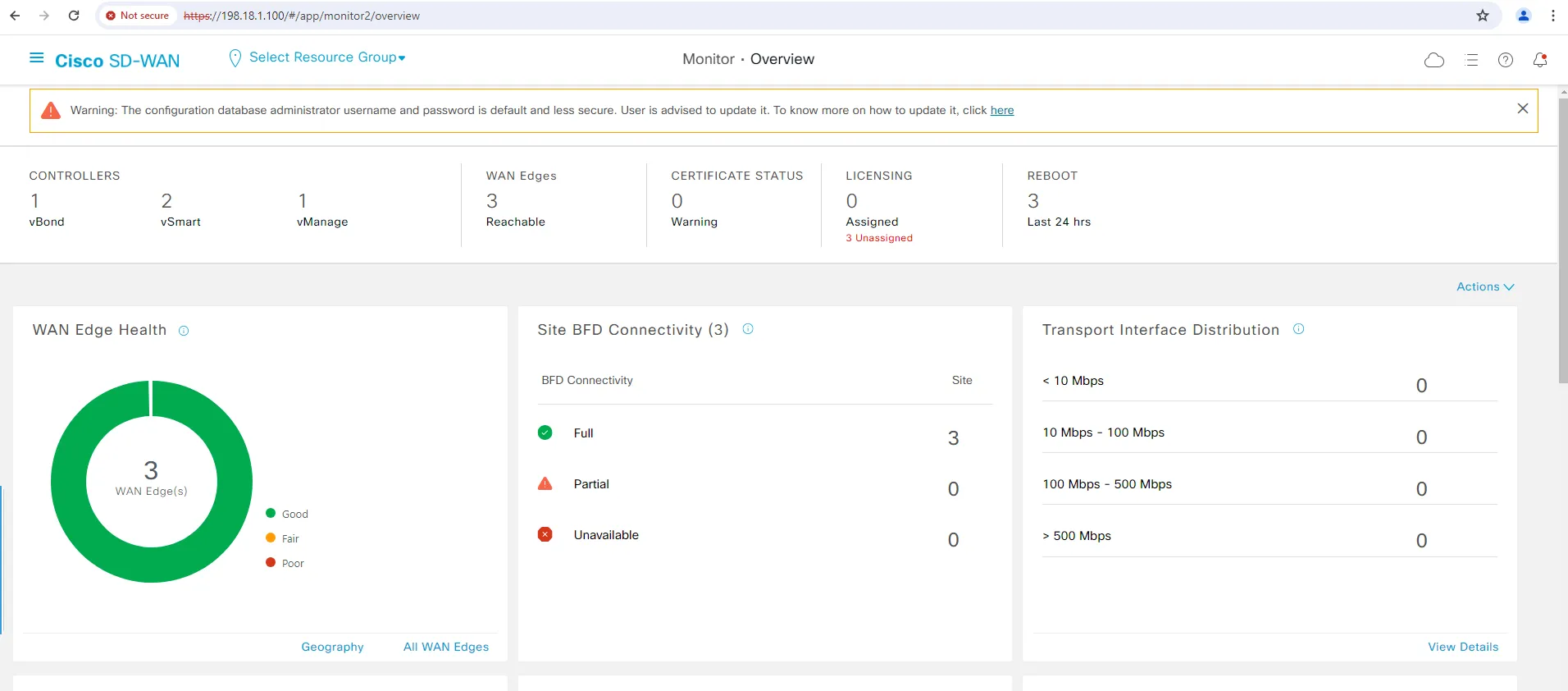
Task: Open the help question mark icon
Action: click(1505, 60)
